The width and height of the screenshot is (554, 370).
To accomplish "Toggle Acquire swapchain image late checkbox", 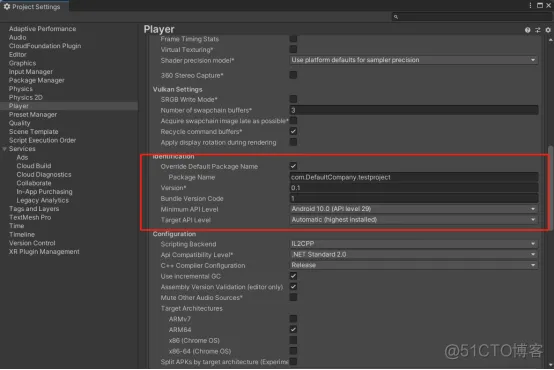I will [x=293, y=121].
